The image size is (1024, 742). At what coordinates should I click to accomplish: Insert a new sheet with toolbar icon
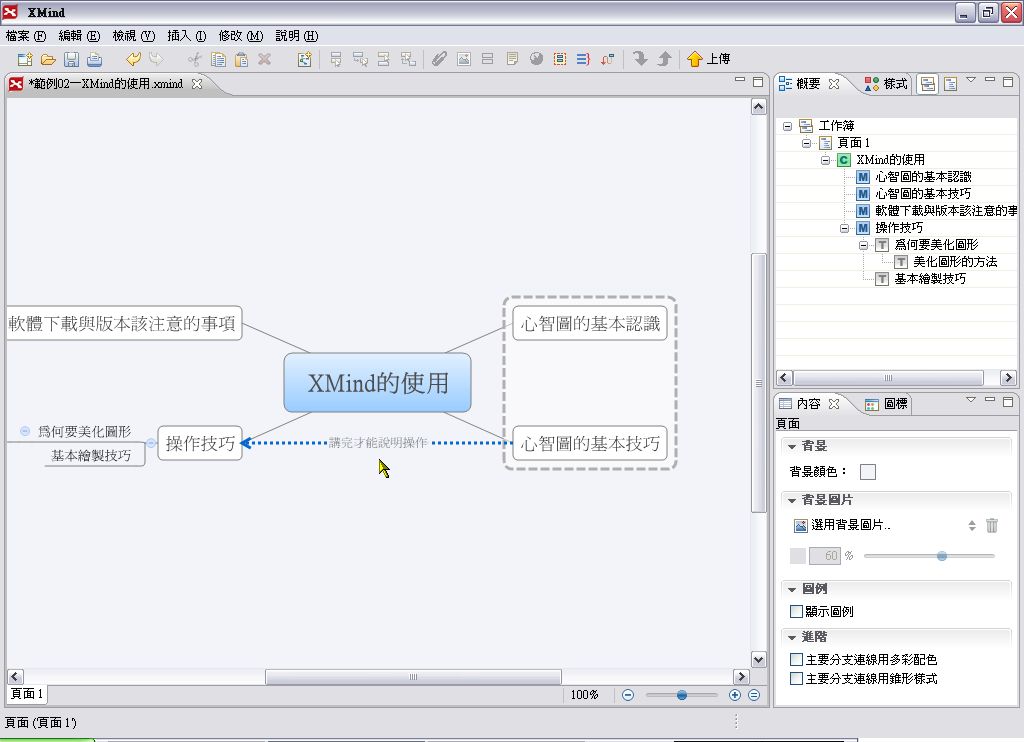point(304,59)
